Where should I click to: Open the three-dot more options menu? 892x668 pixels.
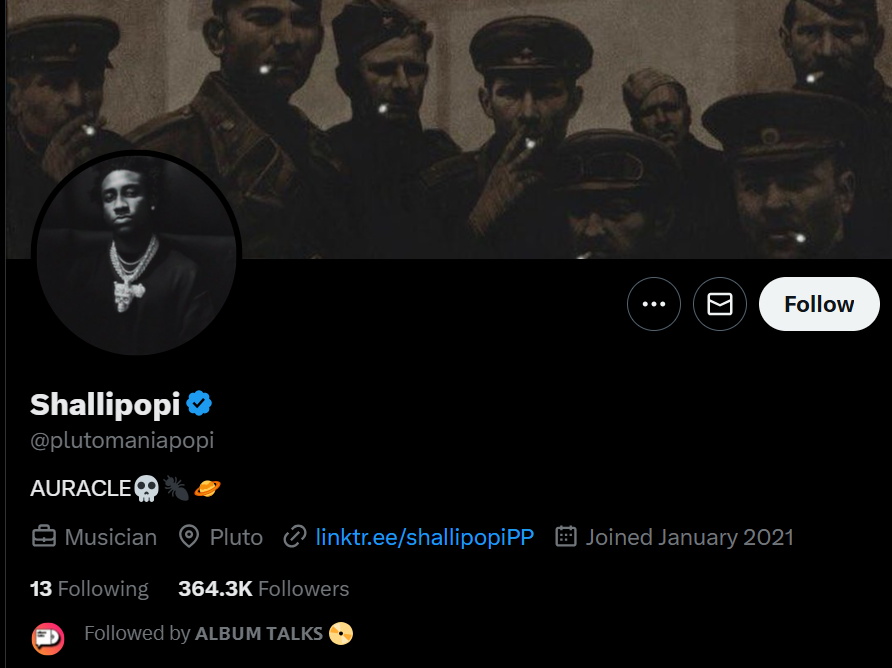(x=654, y=304)
